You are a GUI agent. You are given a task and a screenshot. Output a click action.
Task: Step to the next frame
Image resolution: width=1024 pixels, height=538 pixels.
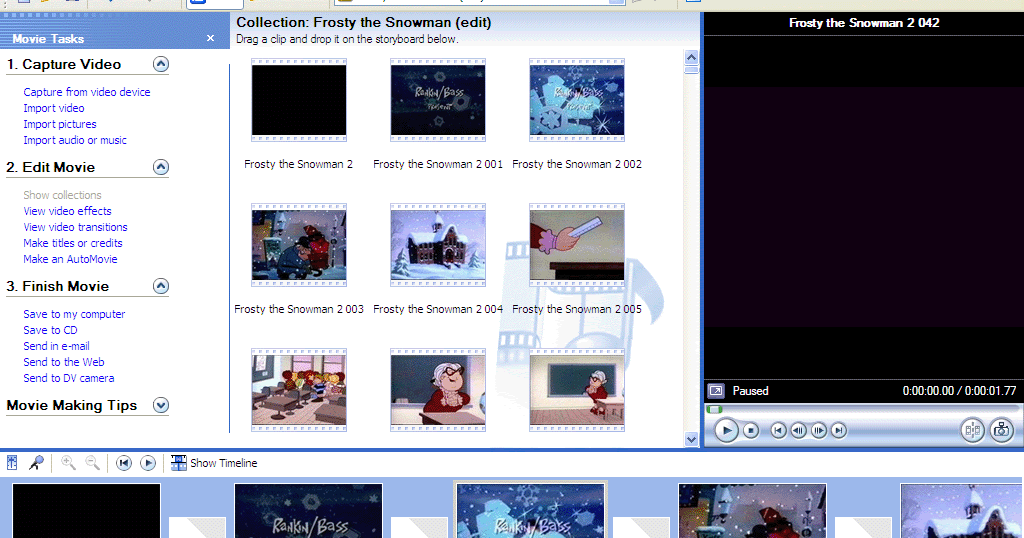(818, 430)
